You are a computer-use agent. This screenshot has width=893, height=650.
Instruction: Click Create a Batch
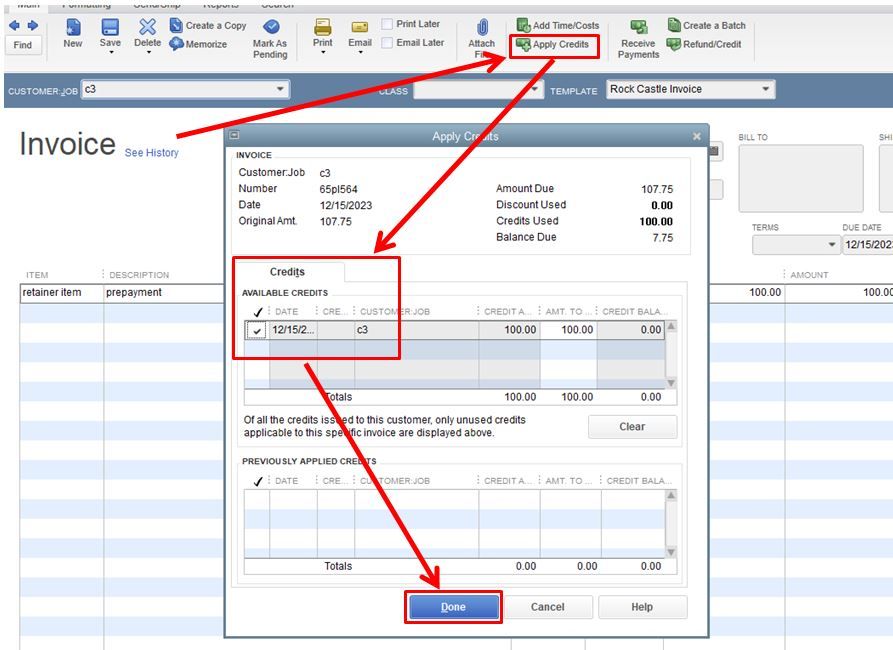click(707, 25)
